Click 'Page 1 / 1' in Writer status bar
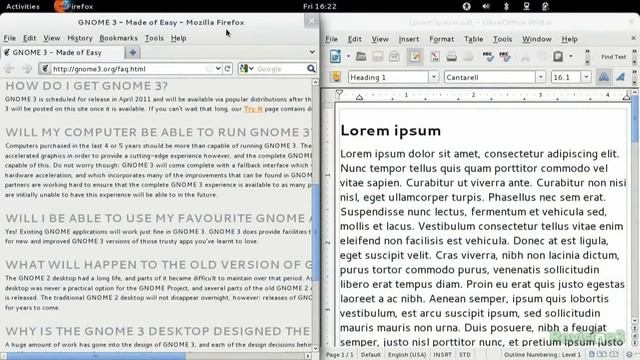The height and width of the screenshot is (360, 640). coord(340,355)
